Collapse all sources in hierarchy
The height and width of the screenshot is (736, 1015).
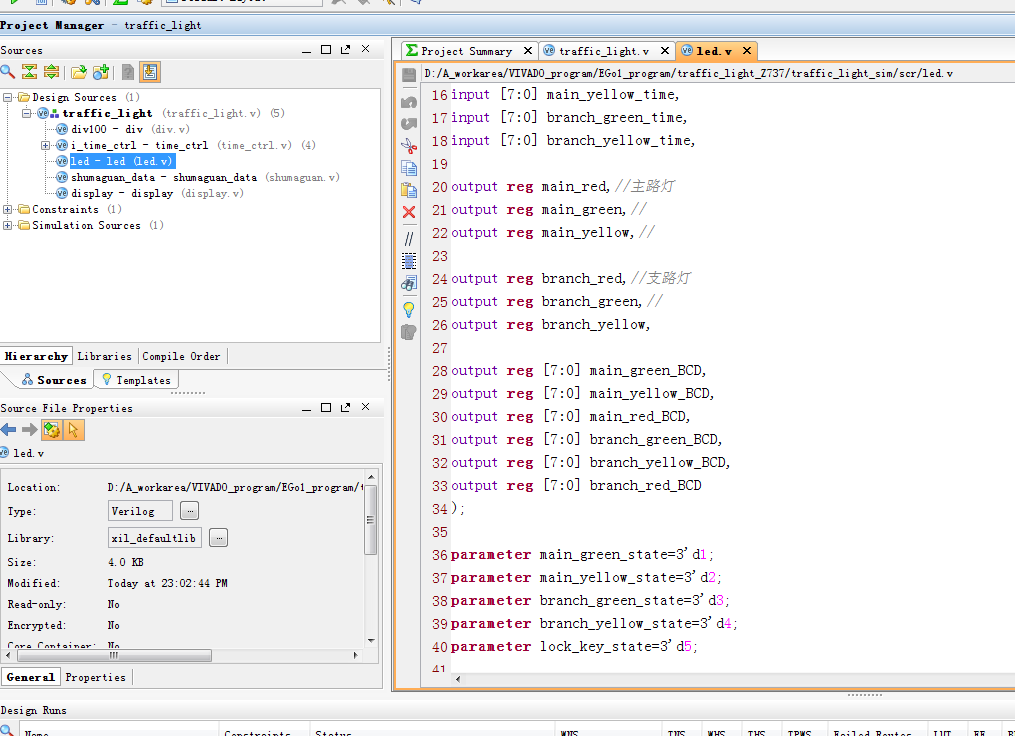tap(29, 72)
